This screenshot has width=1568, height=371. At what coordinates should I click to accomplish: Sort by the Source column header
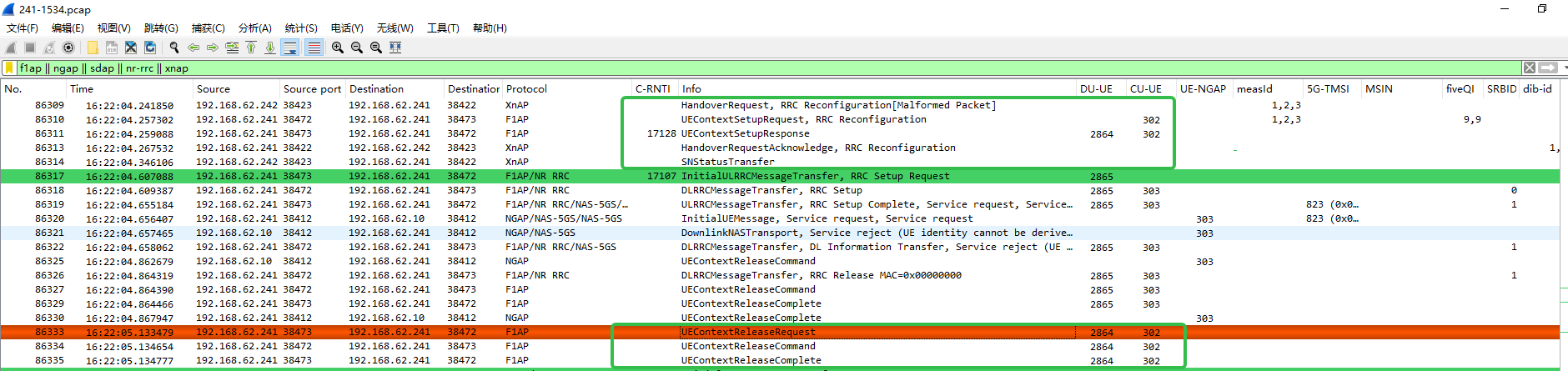point(237,88)
